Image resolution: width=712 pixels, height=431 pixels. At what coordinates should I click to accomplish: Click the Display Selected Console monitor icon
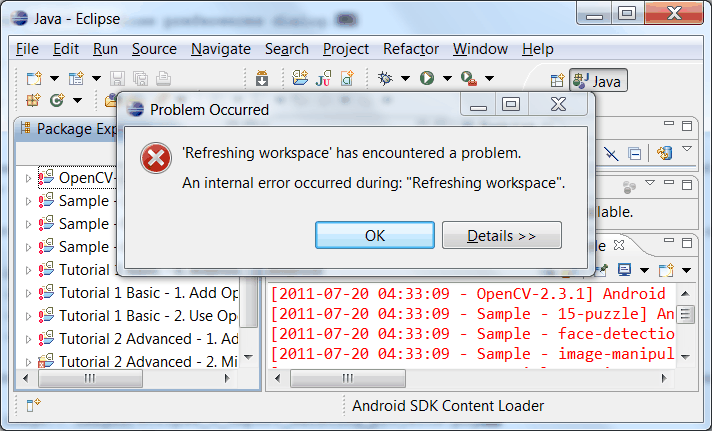[x=624, y=270]
